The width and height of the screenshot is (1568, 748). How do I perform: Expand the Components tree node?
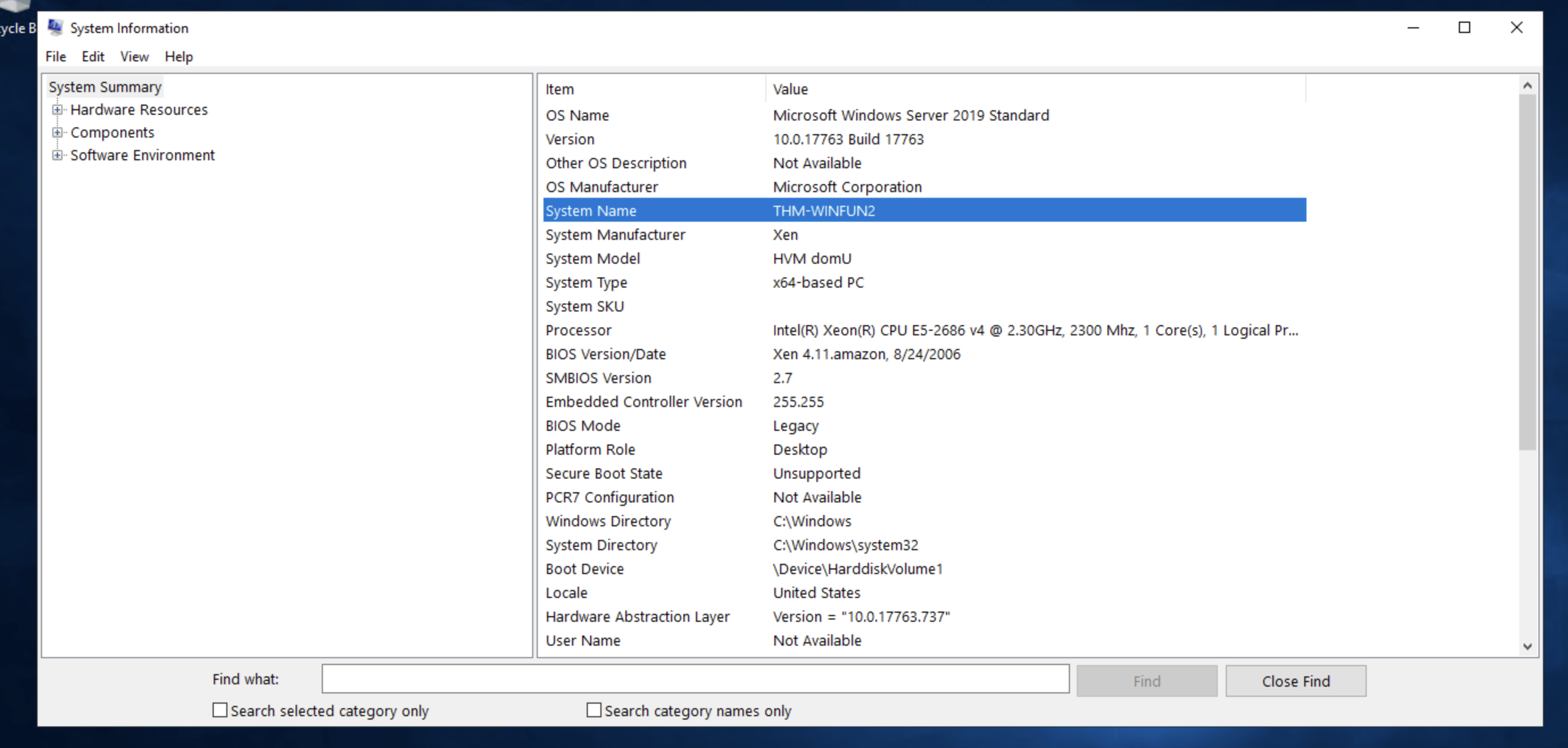pos(57,132)
